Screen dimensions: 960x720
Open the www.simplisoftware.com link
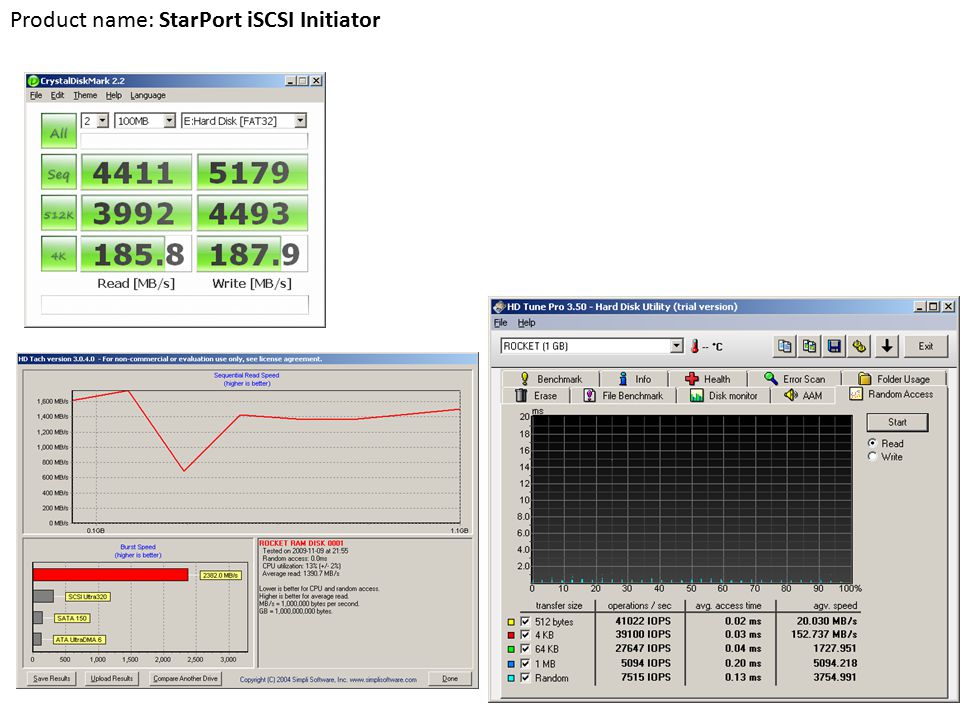coord(383,680)
